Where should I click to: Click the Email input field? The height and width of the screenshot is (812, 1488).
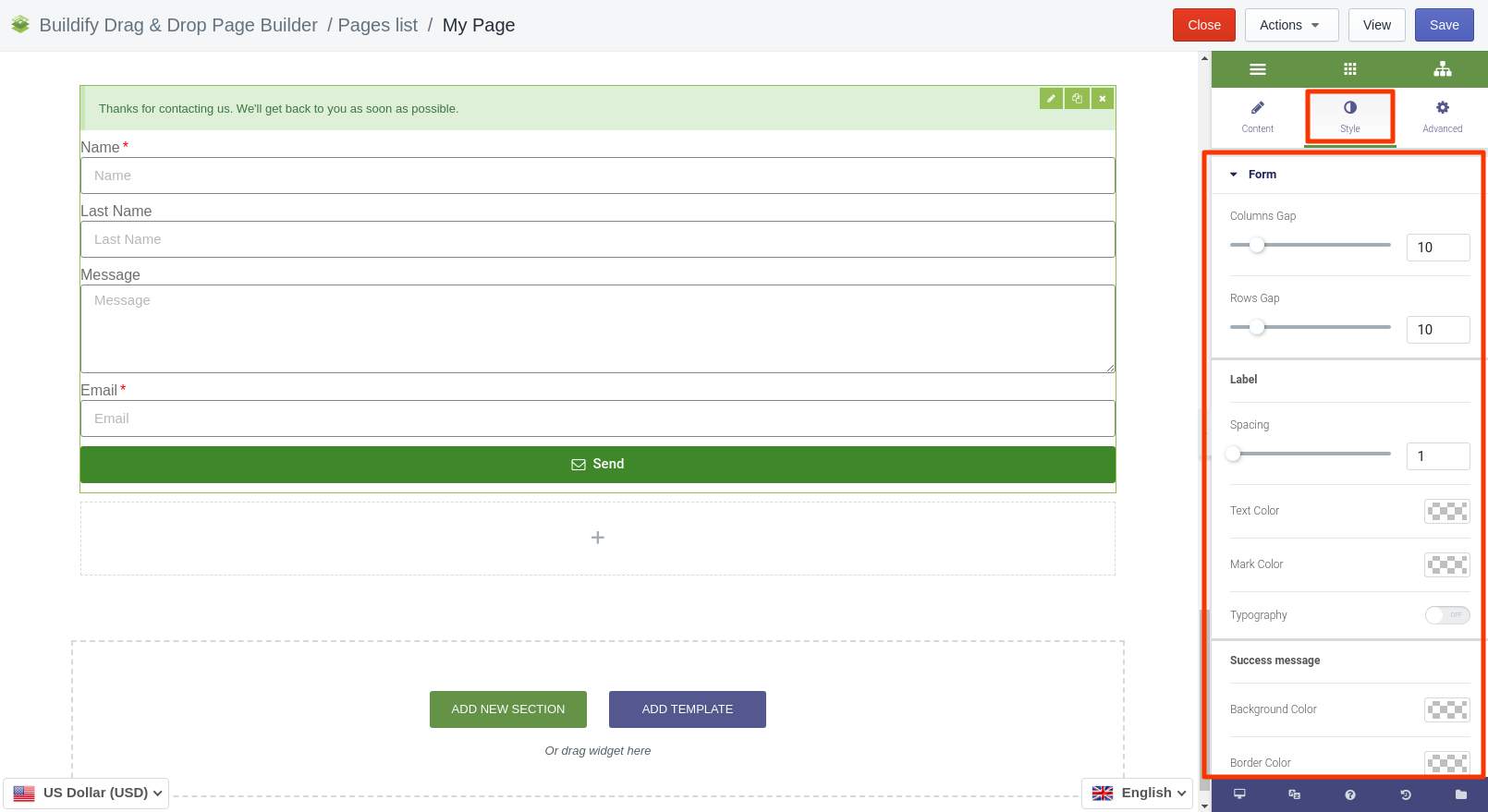[598, 418]
